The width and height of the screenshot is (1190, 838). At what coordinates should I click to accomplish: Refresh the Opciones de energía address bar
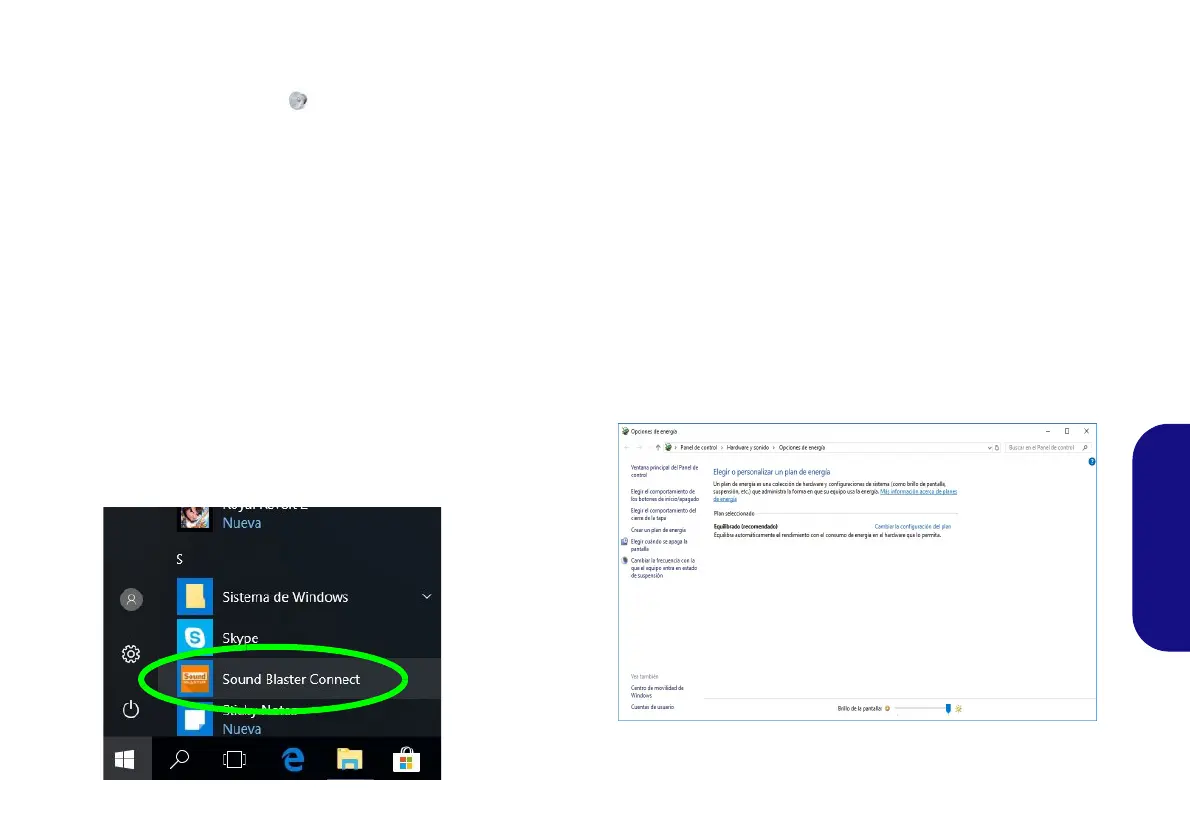pos(997,448)
